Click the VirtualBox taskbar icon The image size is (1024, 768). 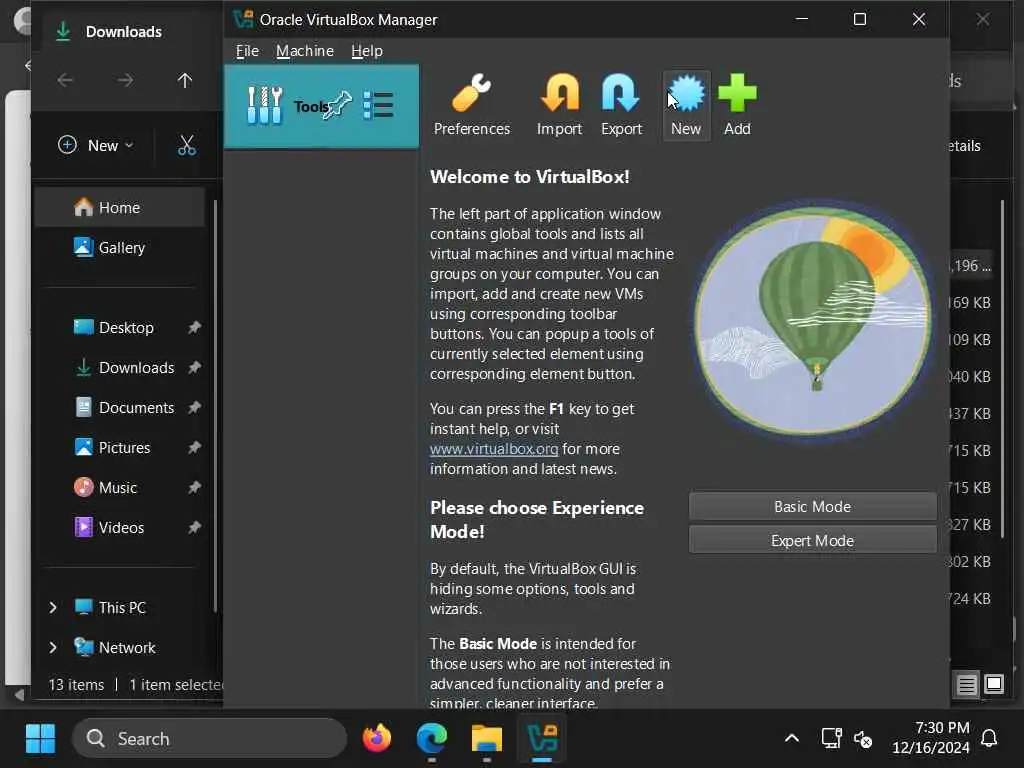[x=542, y=739]
